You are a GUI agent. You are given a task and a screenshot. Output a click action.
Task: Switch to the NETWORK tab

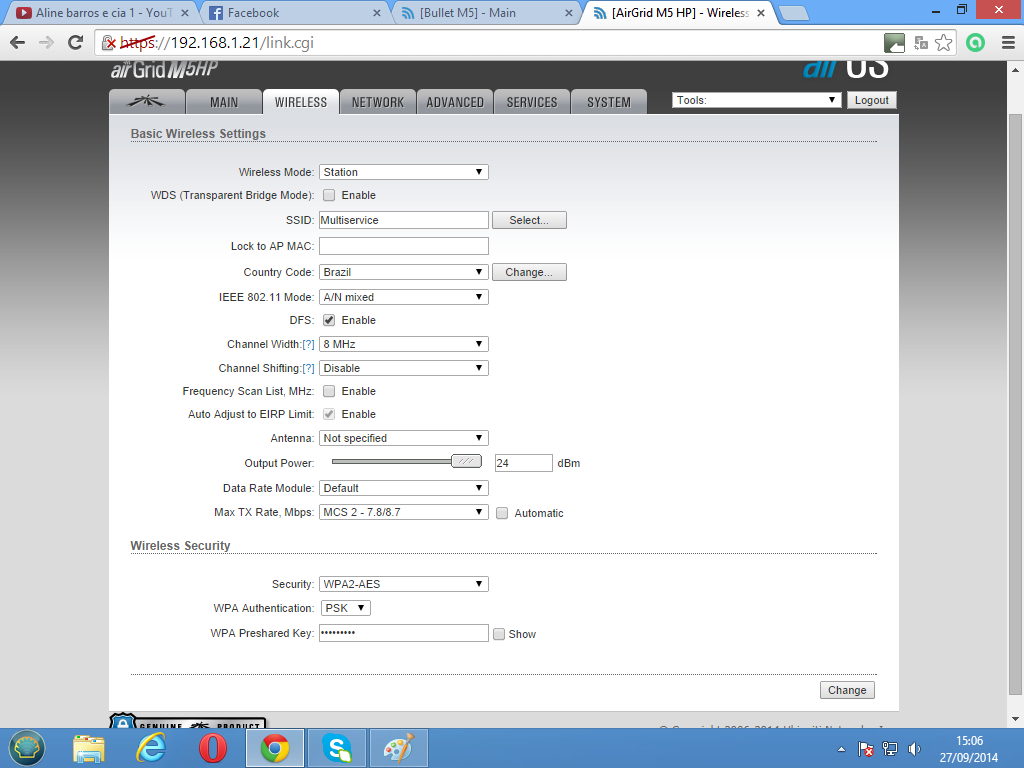pos(377,102)
